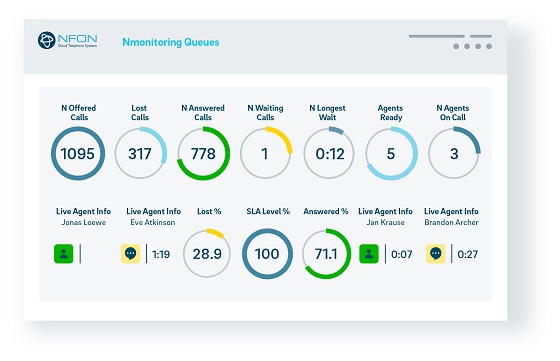Open the N Answered Calls gauge showing 778
This screenshot has height=361, width=560.
tap(203, 154)
